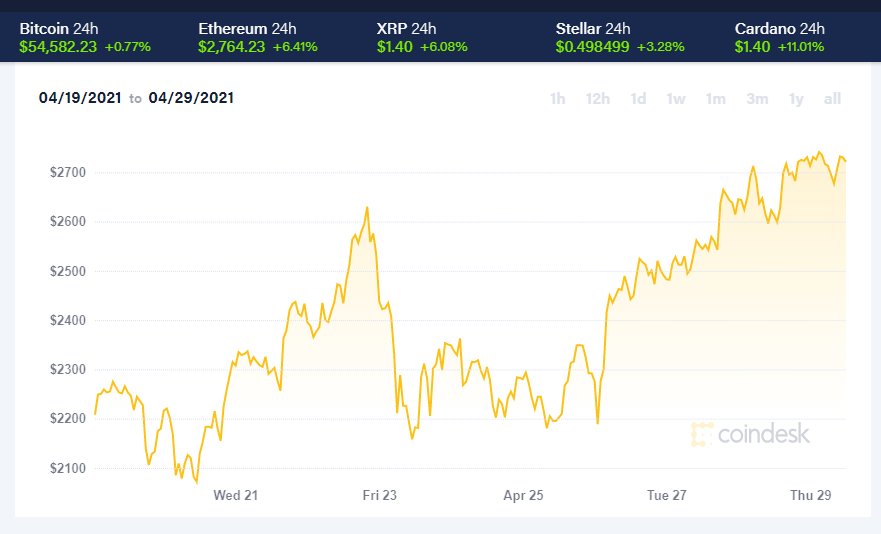This screenshot has height=534, width=881.
Task: Click the end date 04/29/2021
Action: click(x=191, y=98)
